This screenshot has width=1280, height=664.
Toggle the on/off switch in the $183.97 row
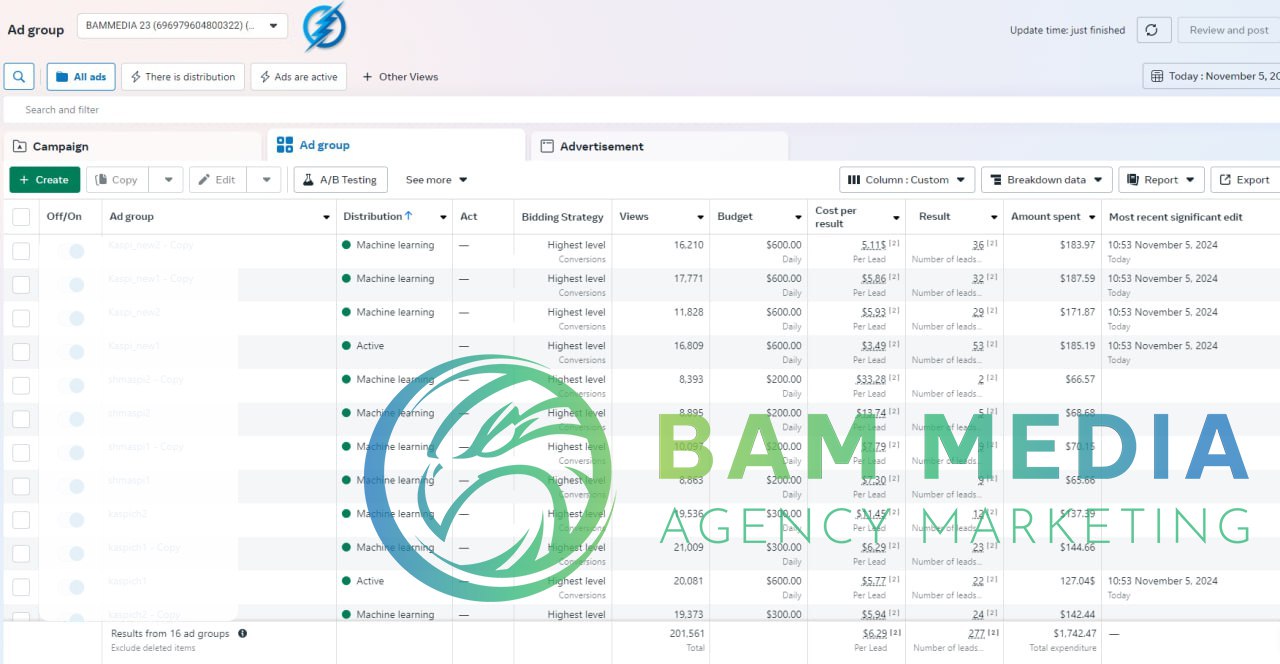(70, 251)
